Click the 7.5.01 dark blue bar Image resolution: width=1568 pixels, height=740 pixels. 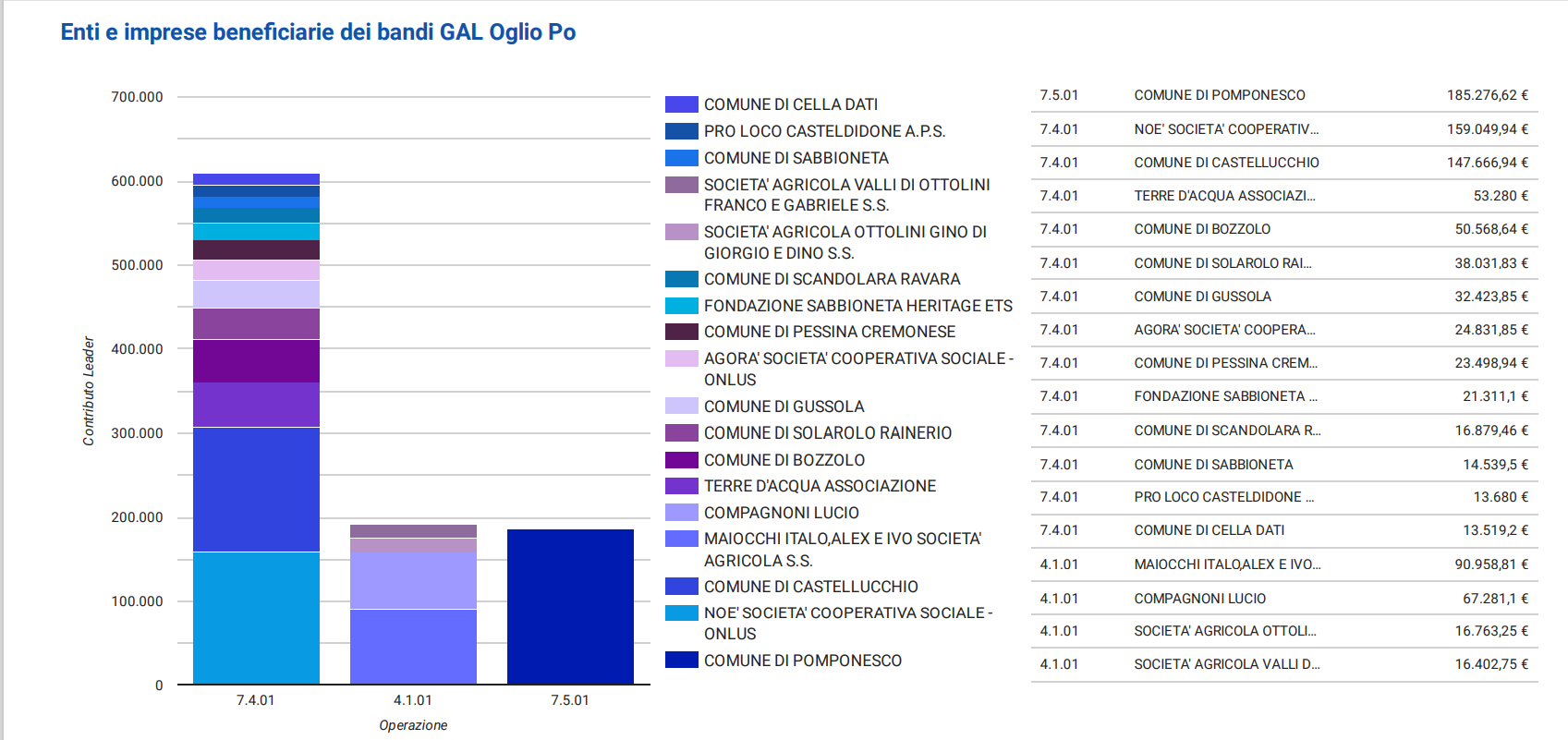tap(570, 606)
